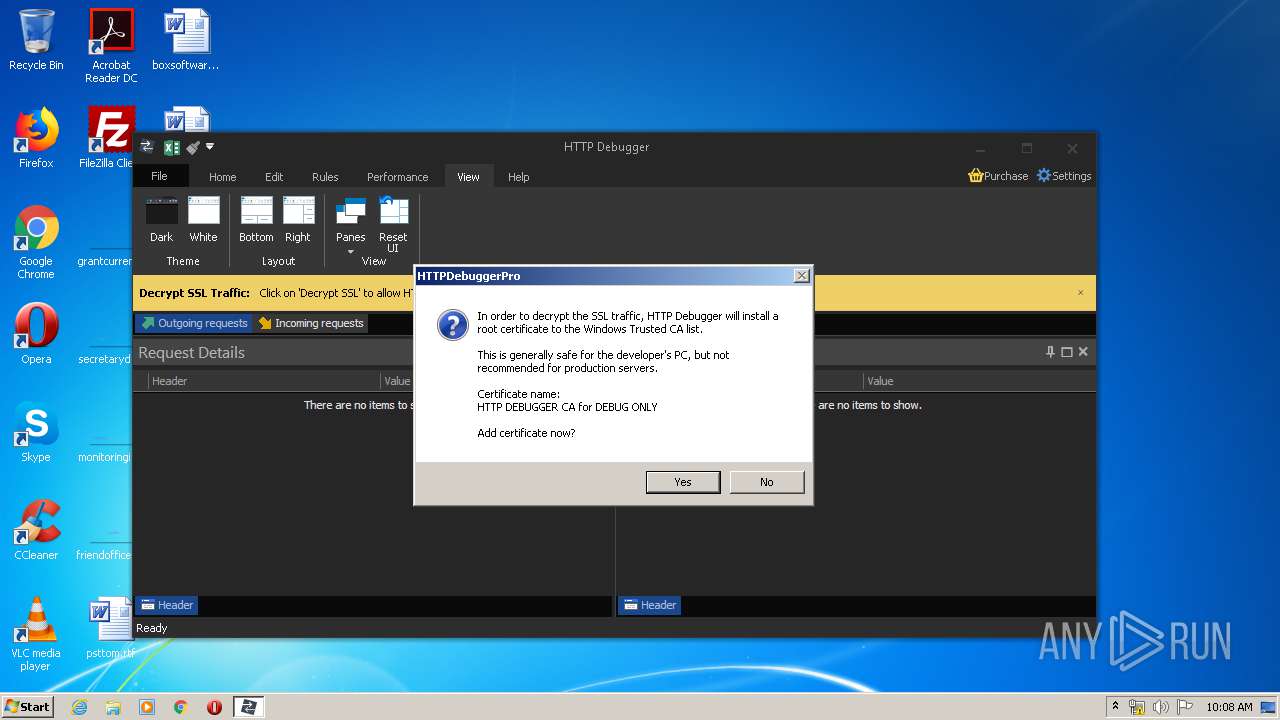Launch Internet Explorer from taskbar
The height and width of the screenshot is (720, 1280).
79,707
